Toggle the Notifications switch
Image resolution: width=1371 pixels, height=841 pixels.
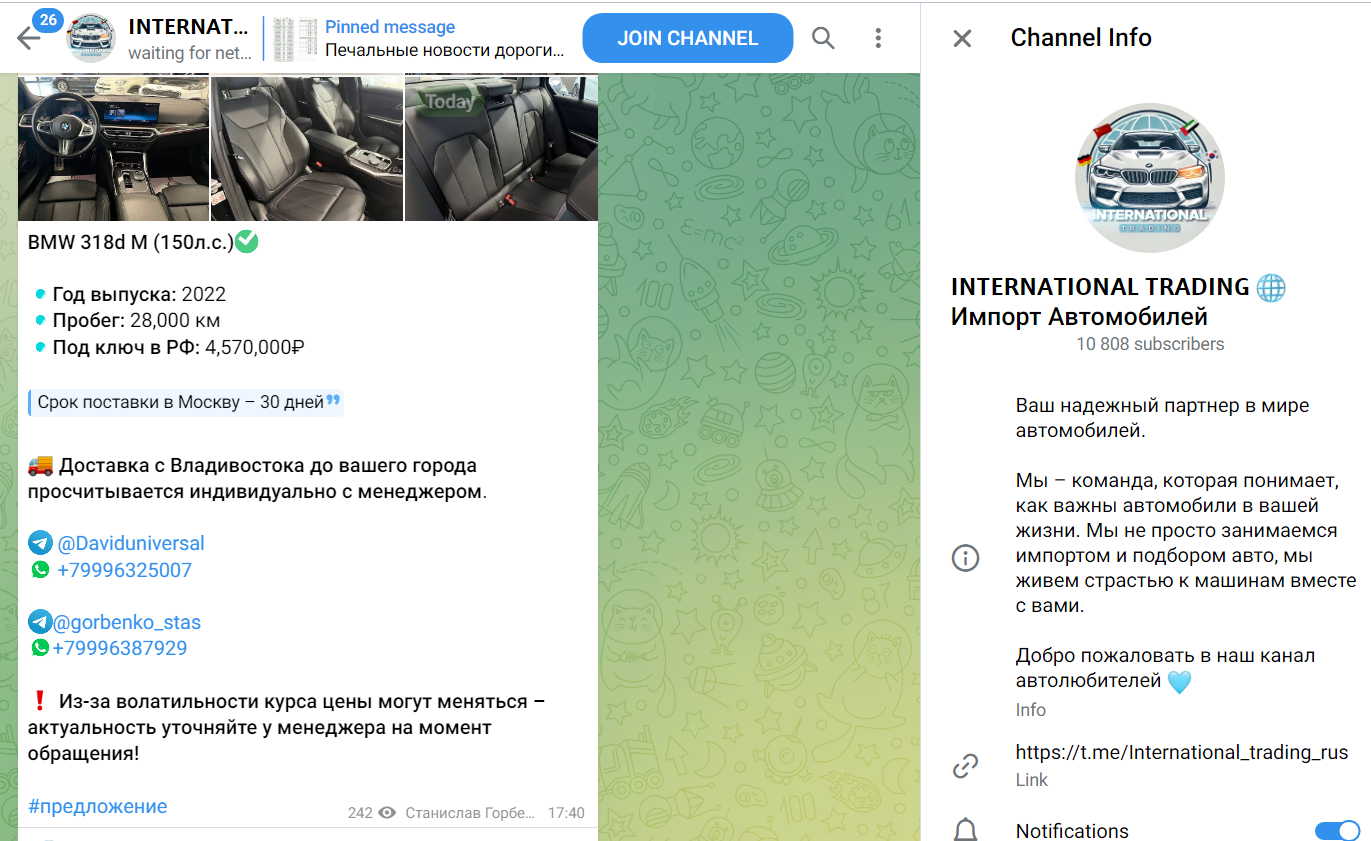tap(1337, 831)
